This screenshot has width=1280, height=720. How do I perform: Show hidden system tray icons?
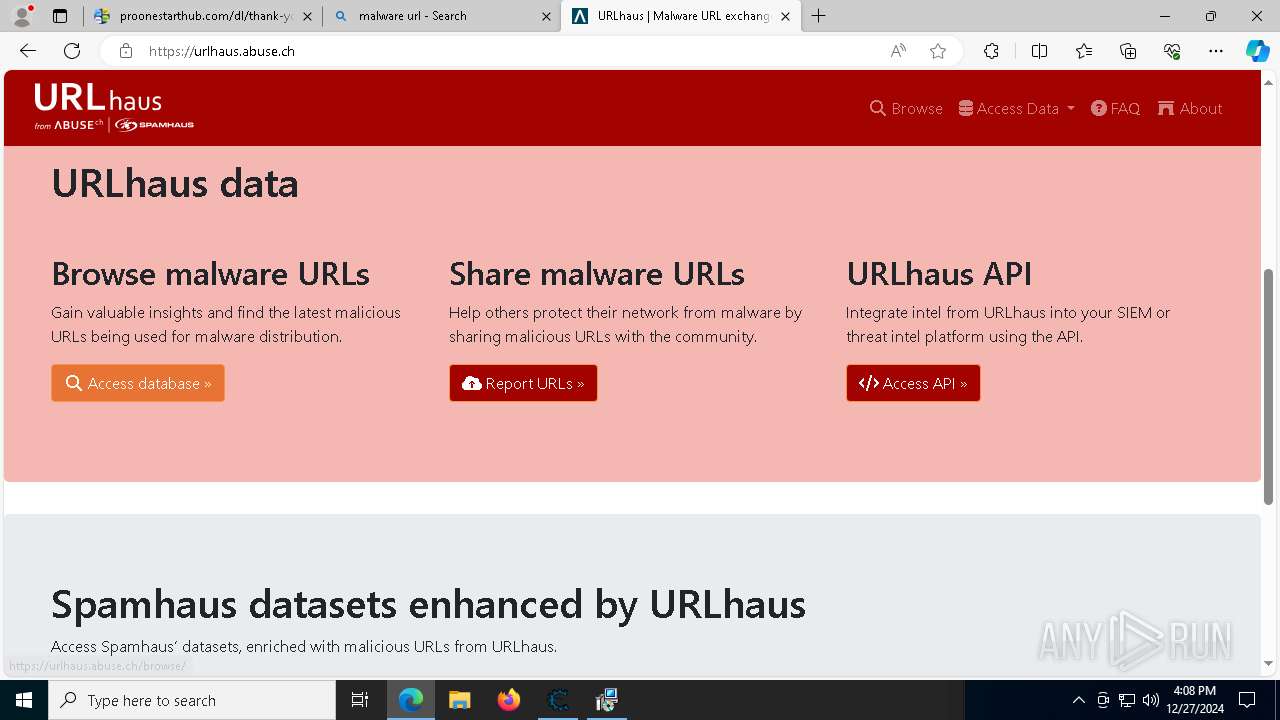point(1078,700)
